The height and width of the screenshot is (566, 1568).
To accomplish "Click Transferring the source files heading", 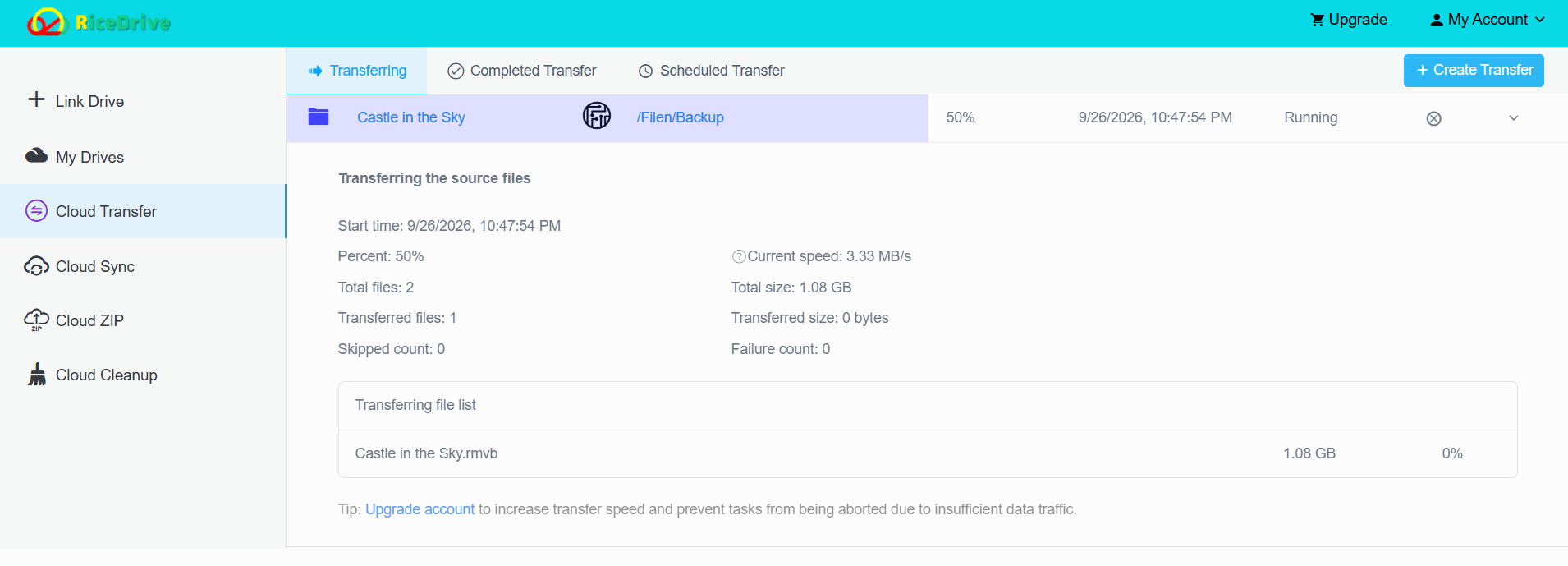I will click(434, 178).
